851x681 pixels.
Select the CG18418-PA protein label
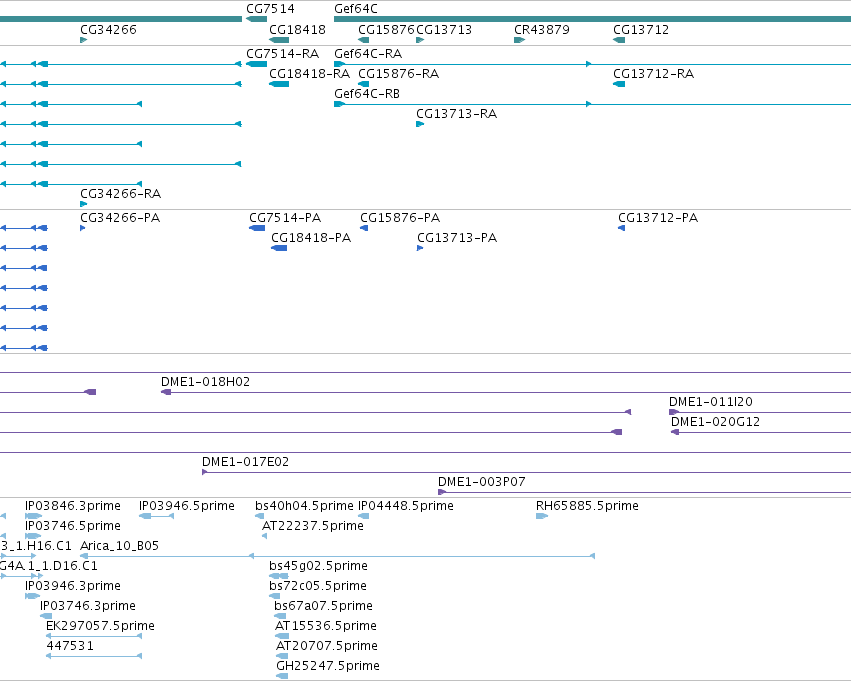pos(311,238)
